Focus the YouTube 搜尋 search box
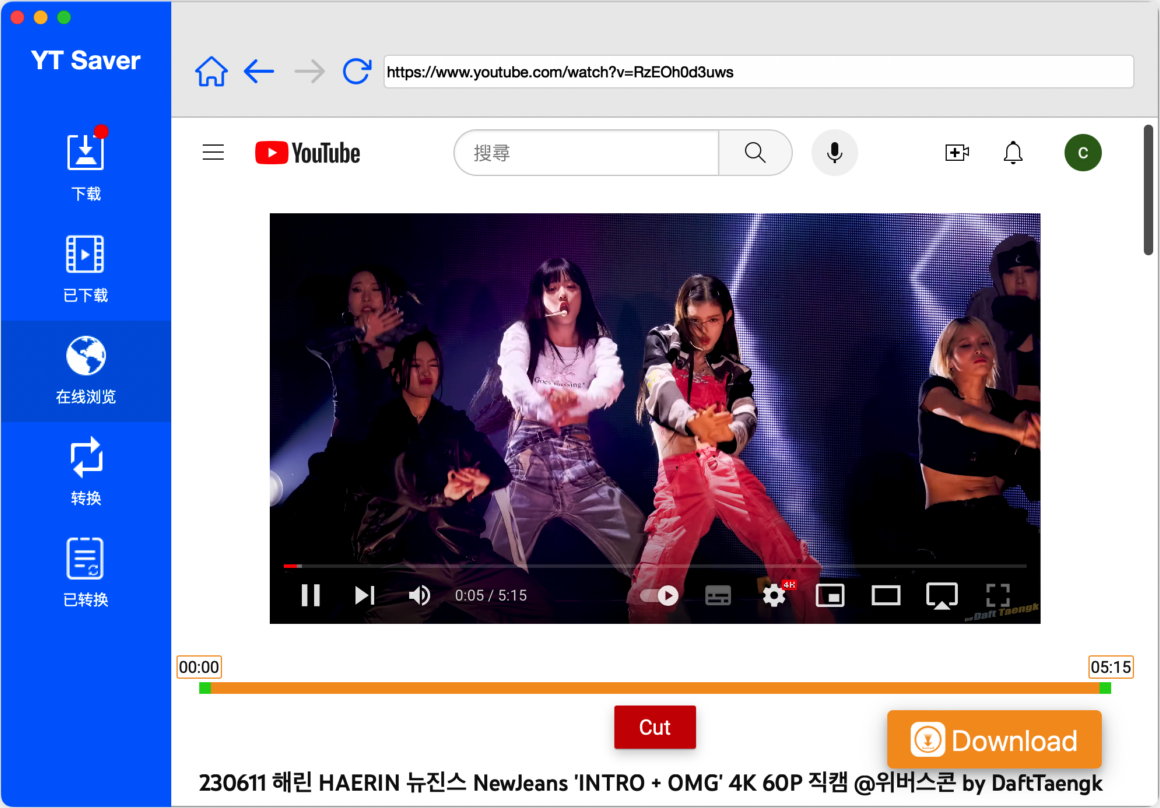This screenshot has height=808, width=1160. point(587,152)
